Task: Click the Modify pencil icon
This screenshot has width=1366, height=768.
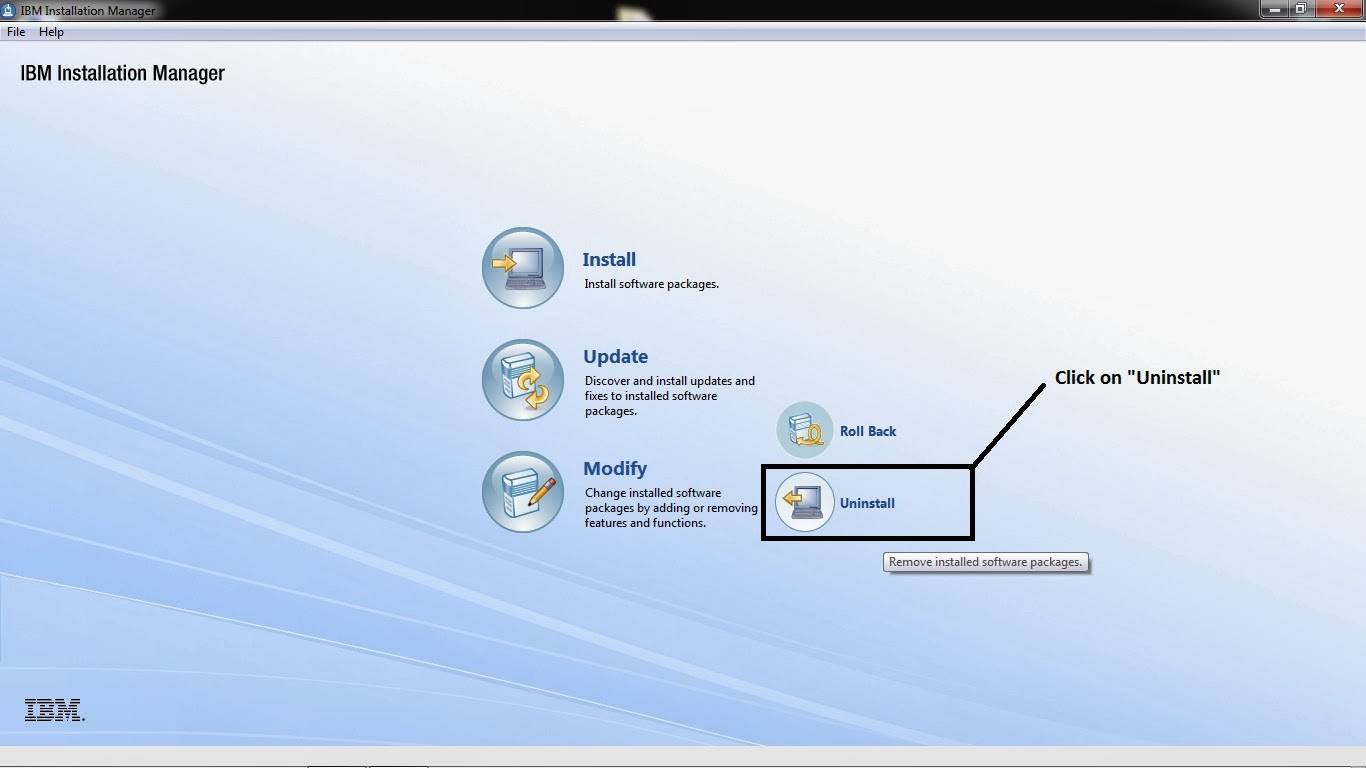Action: 522,492
